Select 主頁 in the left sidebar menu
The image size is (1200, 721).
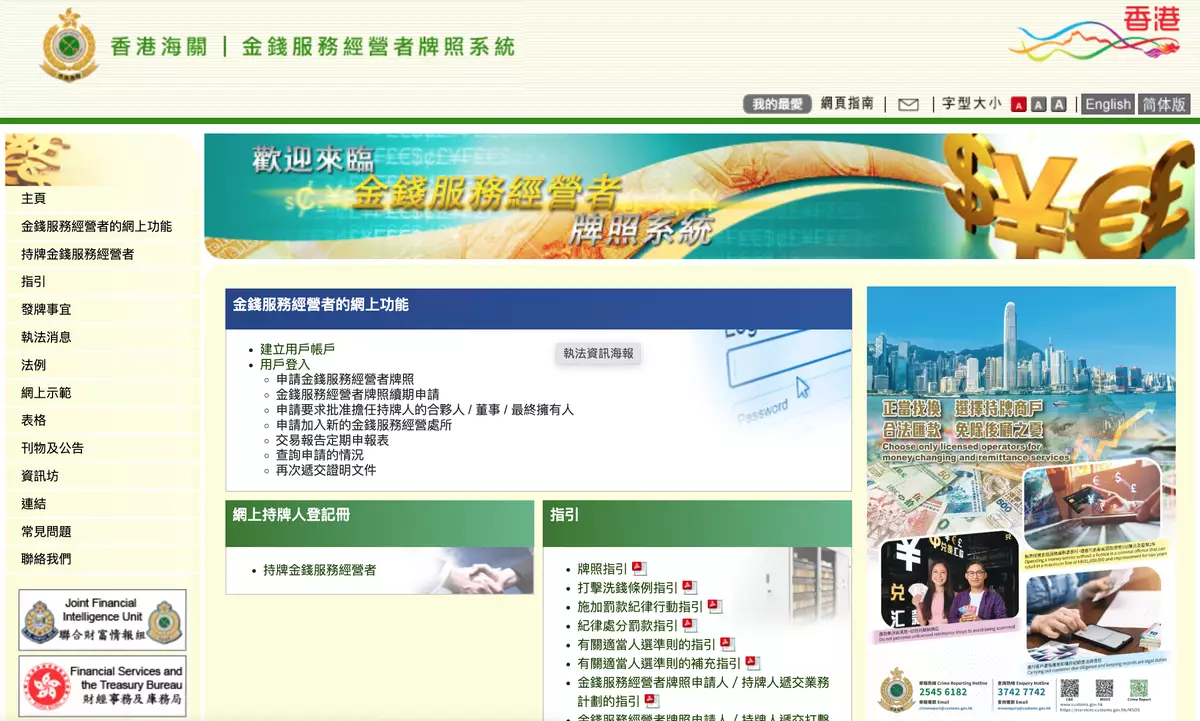[x=34, y=199]
